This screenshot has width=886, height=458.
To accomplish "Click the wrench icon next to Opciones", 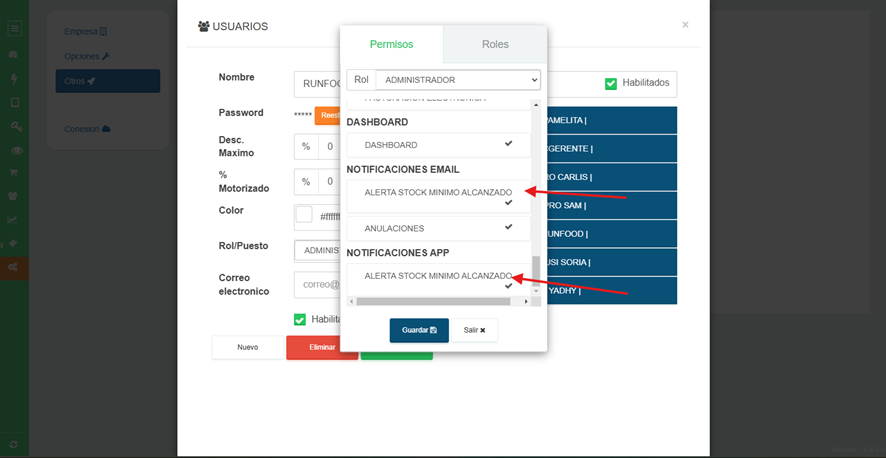I will point(105,56).
